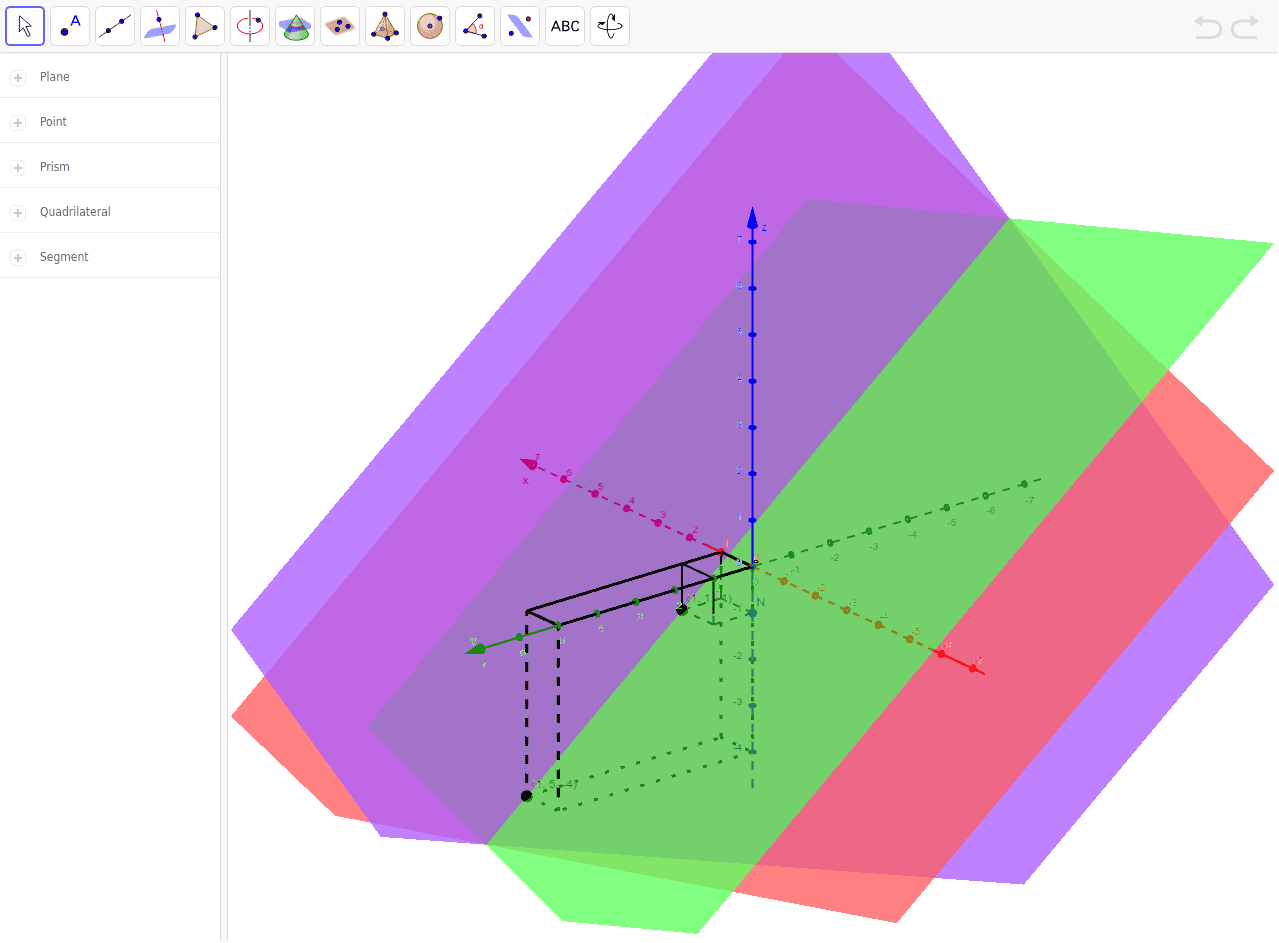1279x943 pixels.
Task: Open the ABC Text tool
Action: tap(564, 25)
